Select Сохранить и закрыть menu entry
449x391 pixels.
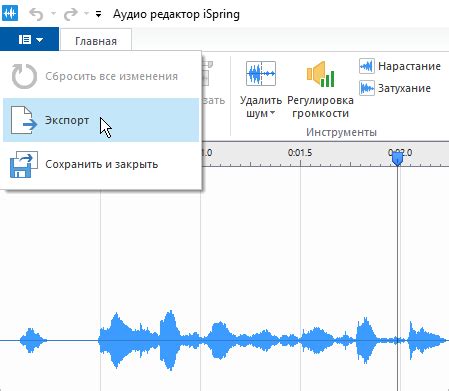(101, 164)
